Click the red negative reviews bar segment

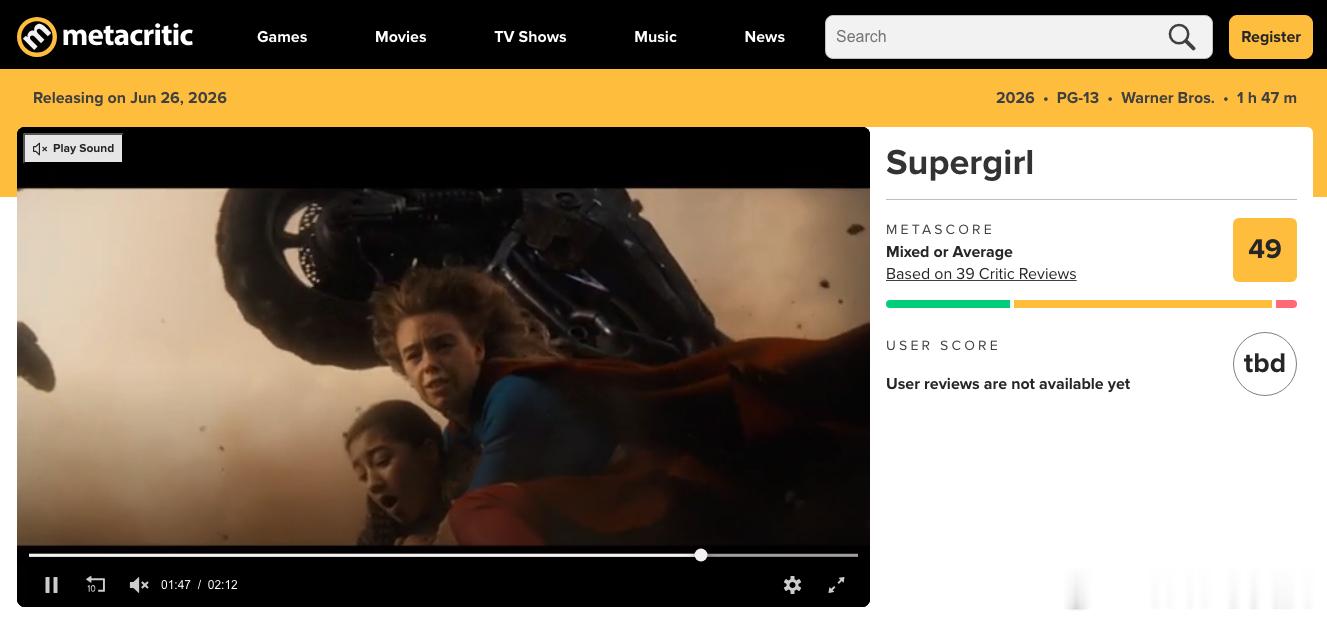[1287, 304]
